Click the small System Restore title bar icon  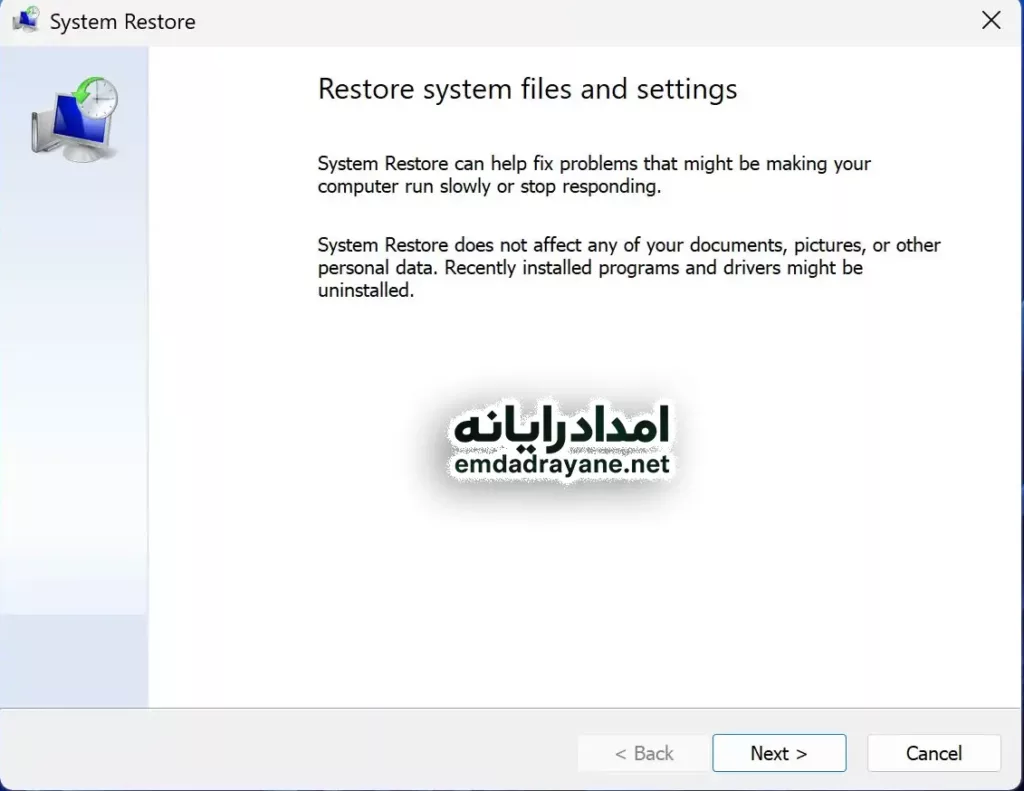coord(26,21)
